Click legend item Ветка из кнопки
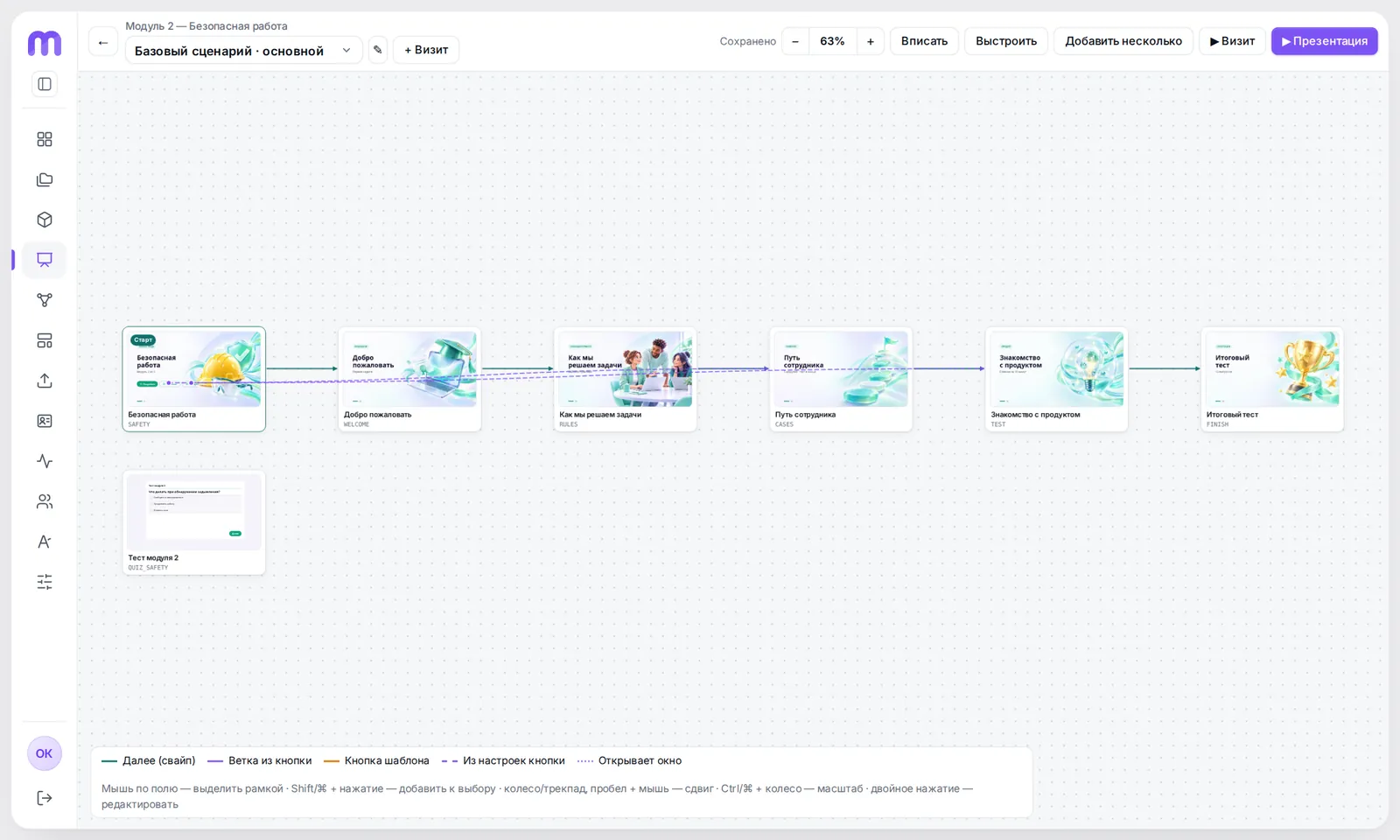This screenshot has height=840, width=1400. pos(260,761)
